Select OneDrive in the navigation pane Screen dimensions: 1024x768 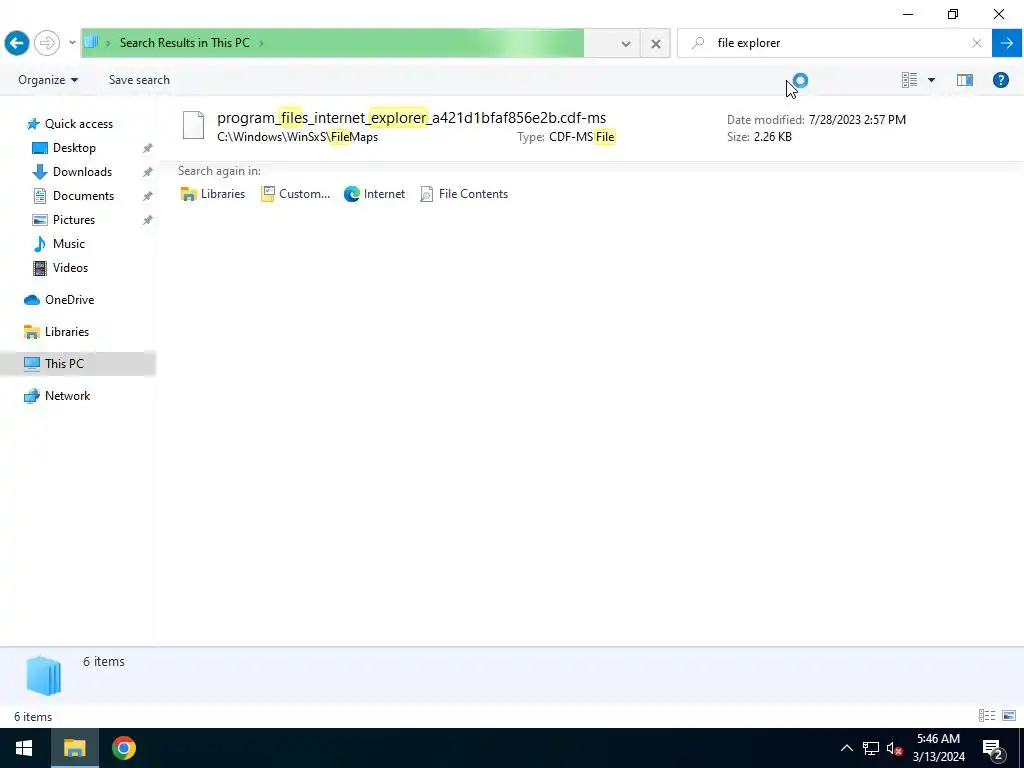tap(69, 300)
